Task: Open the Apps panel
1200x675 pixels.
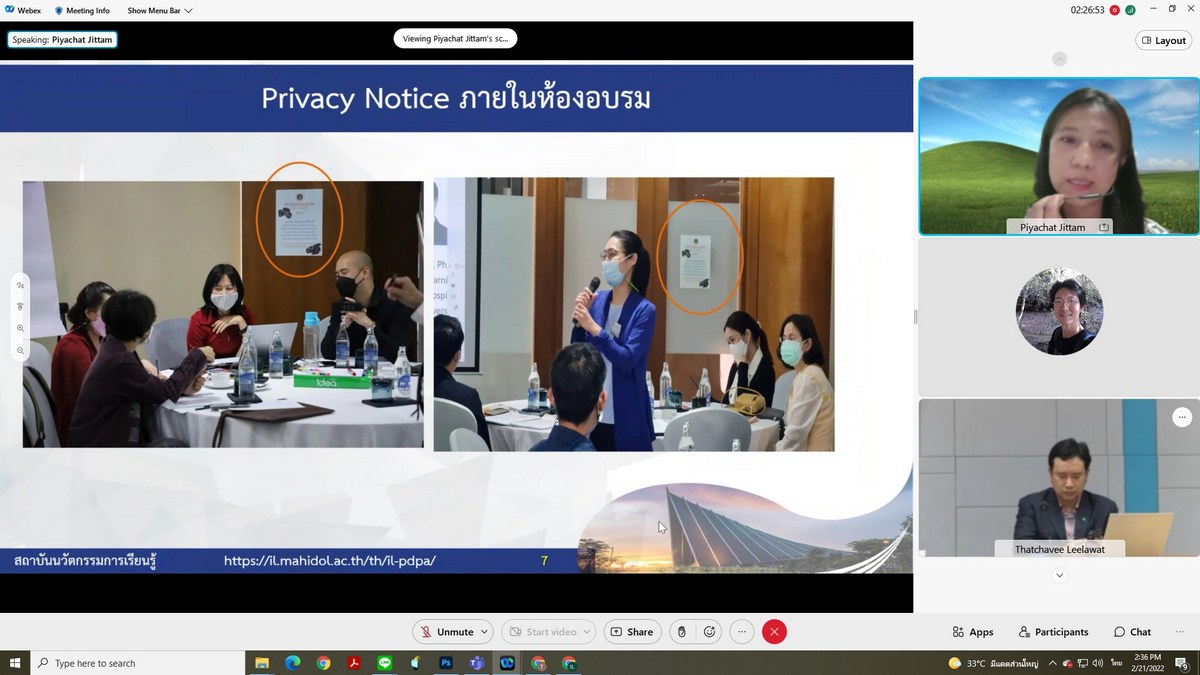Action: (973, 632)
